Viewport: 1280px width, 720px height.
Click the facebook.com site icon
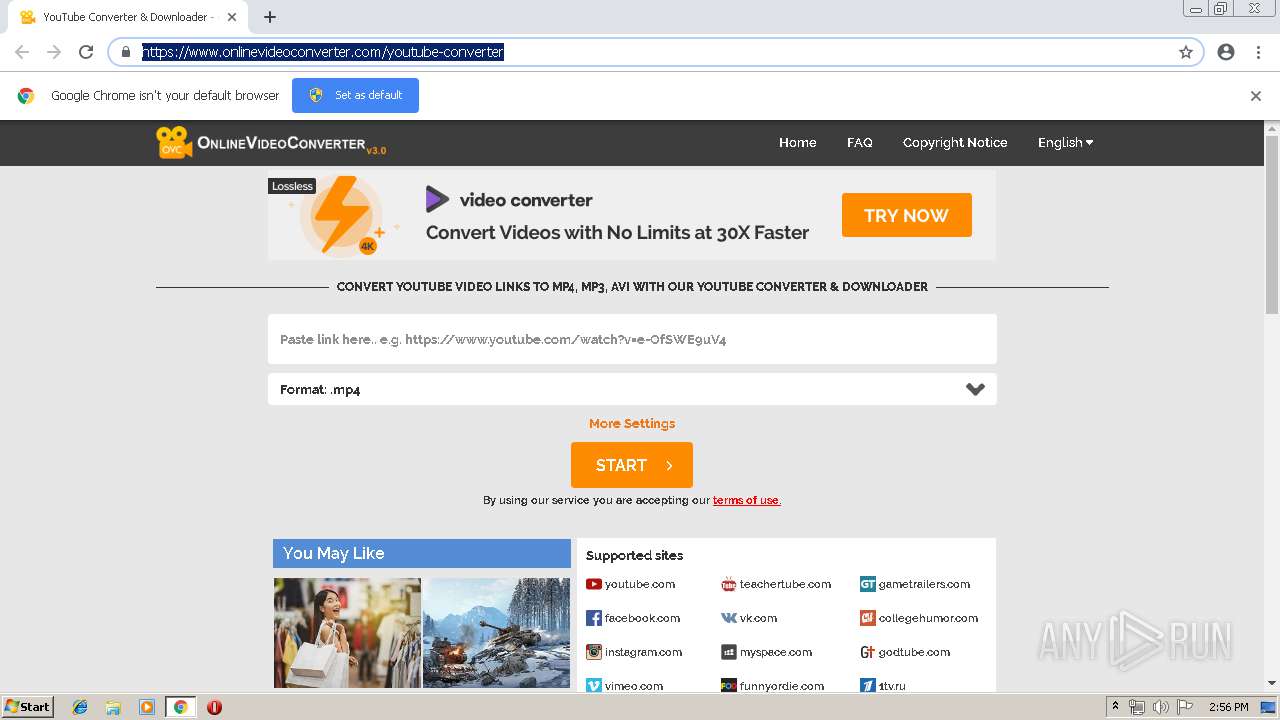(x=594, y=618)
